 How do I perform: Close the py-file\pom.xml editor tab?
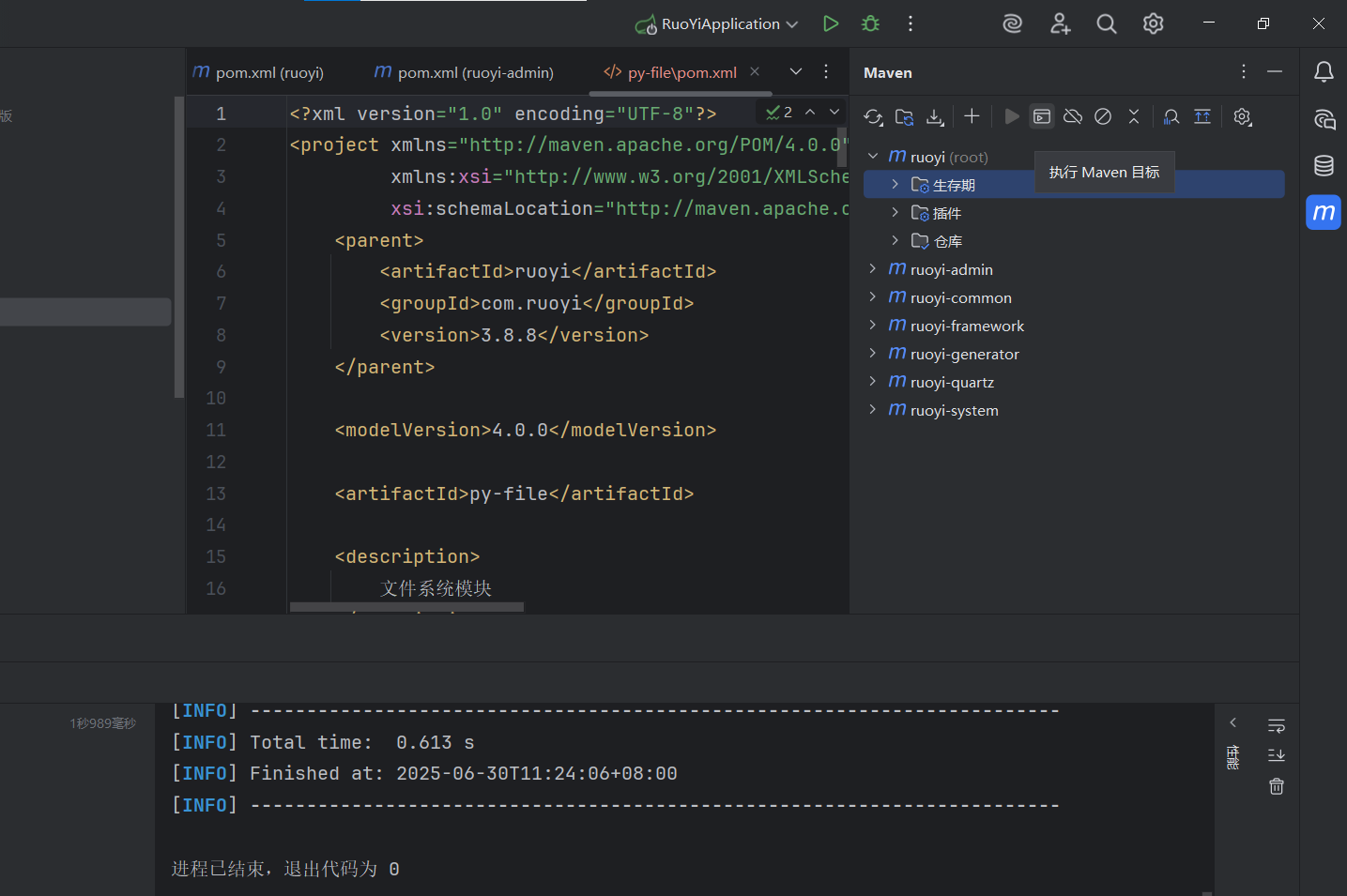[755, 71]
